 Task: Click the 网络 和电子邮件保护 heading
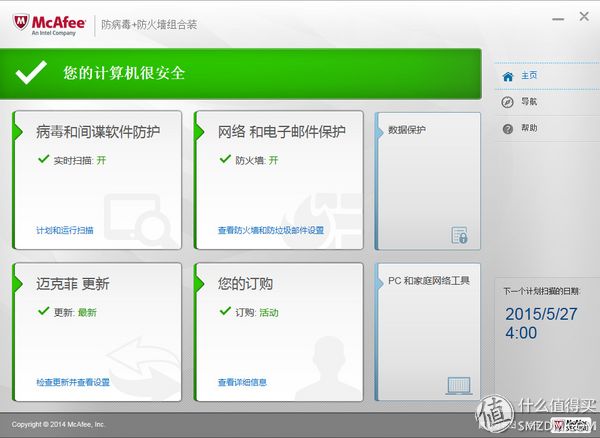coord(282,132)
